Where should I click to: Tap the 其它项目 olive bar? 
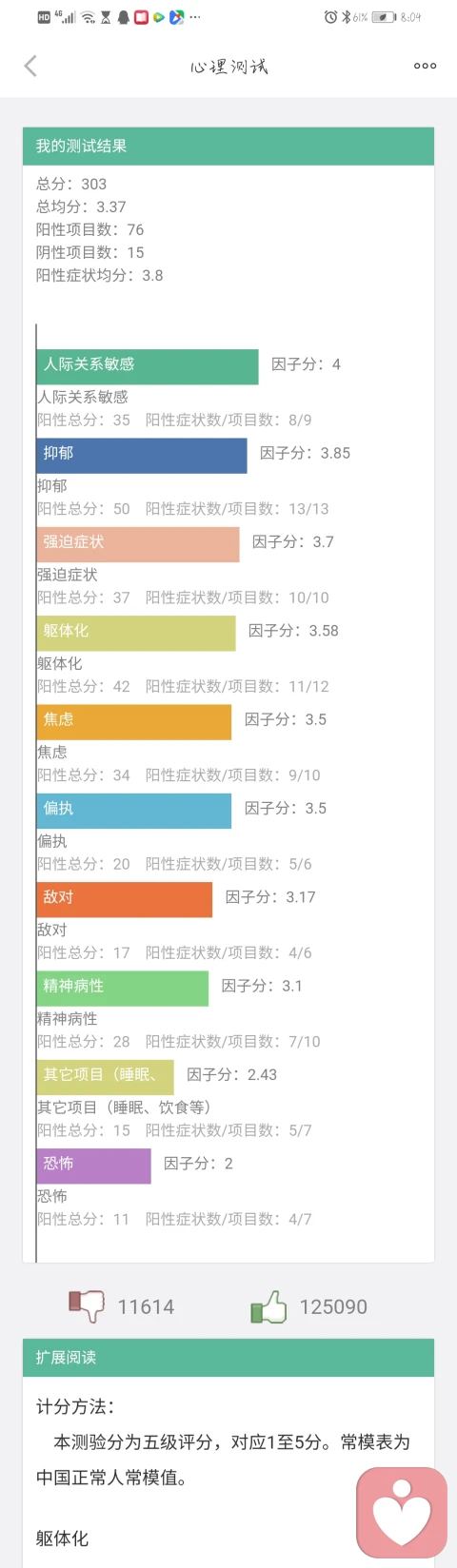coord(106,1077)
